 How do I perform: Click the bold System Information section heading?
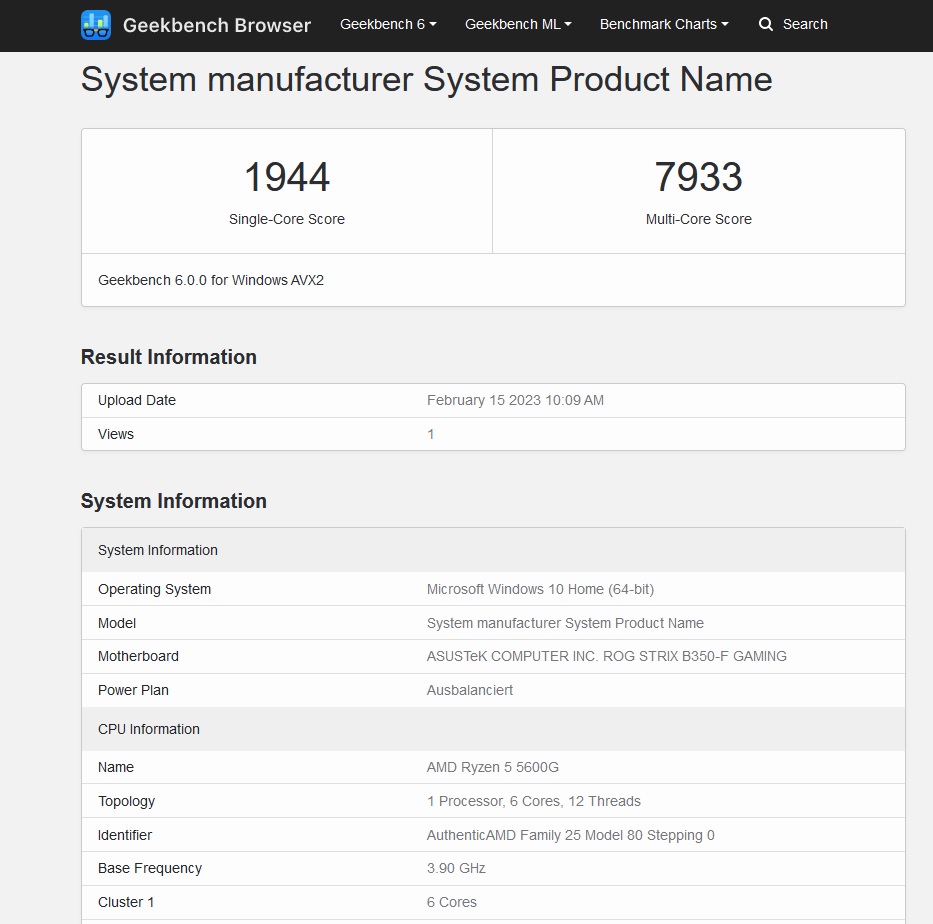[174, 501]
